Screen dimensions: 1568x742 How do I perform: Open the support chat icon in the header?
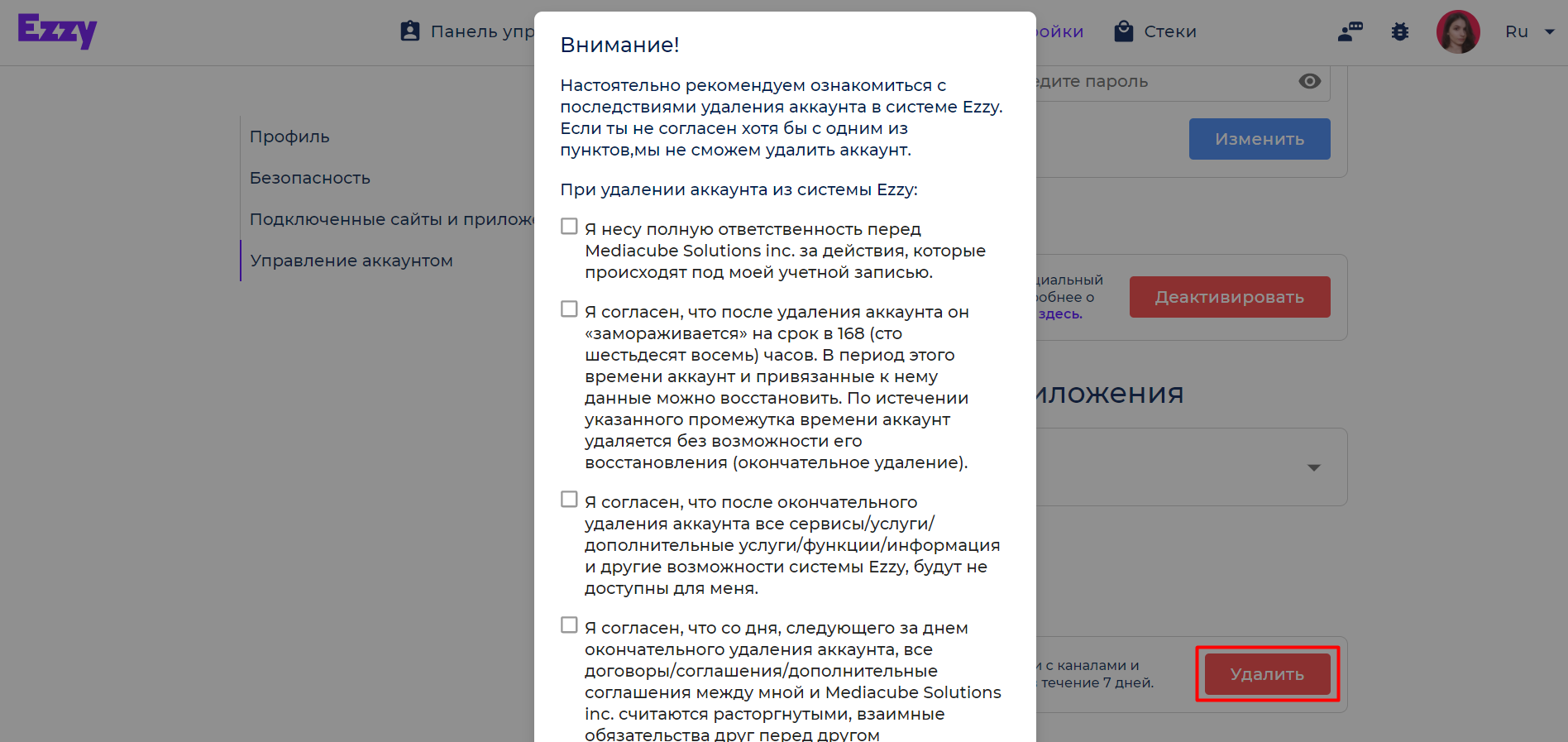click(1350, 31)
